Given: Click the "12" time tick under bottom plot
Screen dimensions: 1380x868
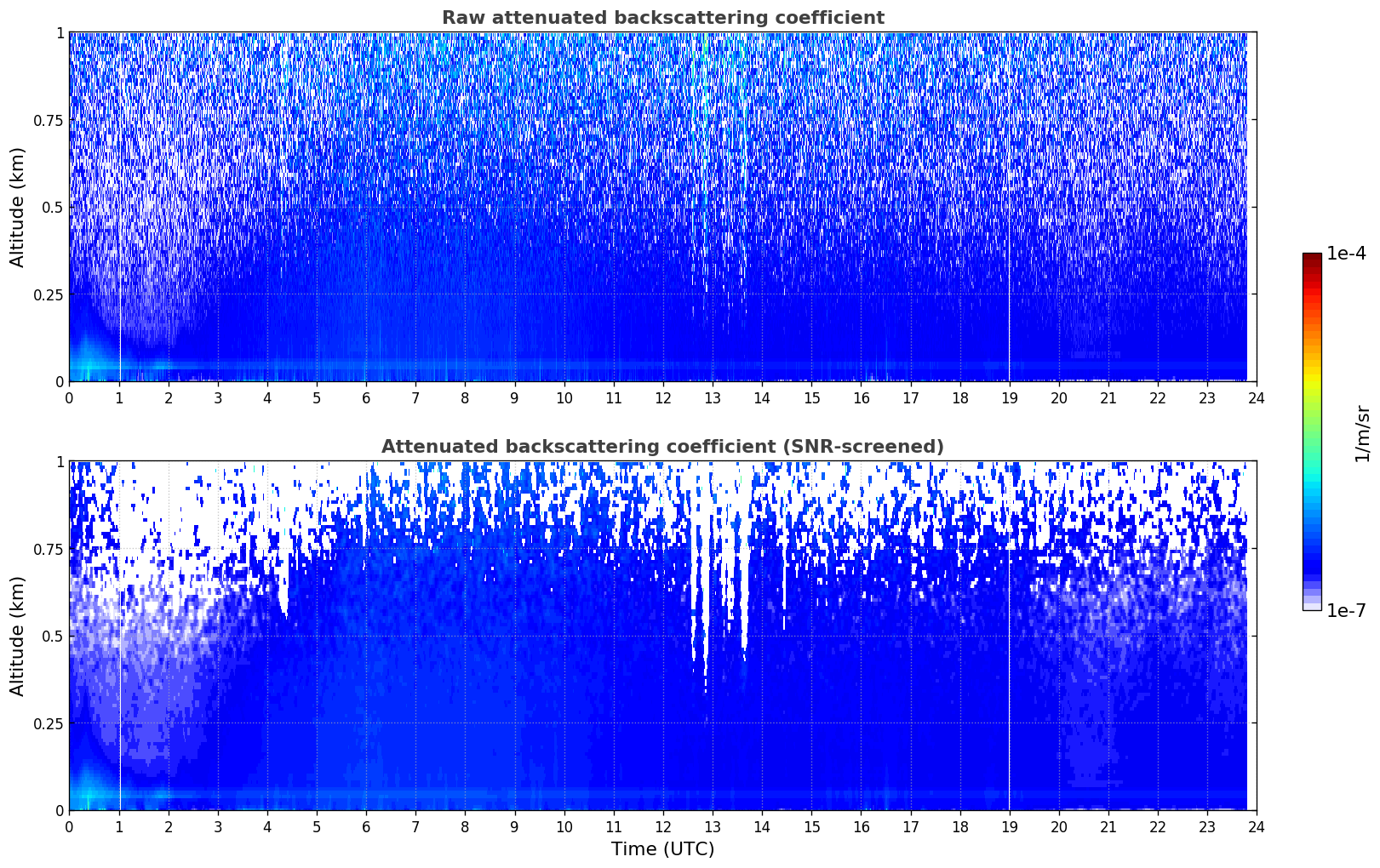Looking at the screenshot, I should [x=662, y=826].
